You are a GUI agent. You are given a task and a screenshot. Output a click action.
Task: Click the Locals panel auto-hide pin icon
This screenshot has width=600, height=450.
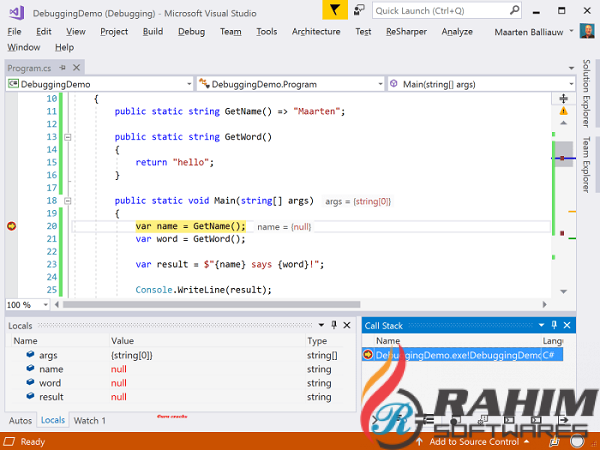click(333, 326)
